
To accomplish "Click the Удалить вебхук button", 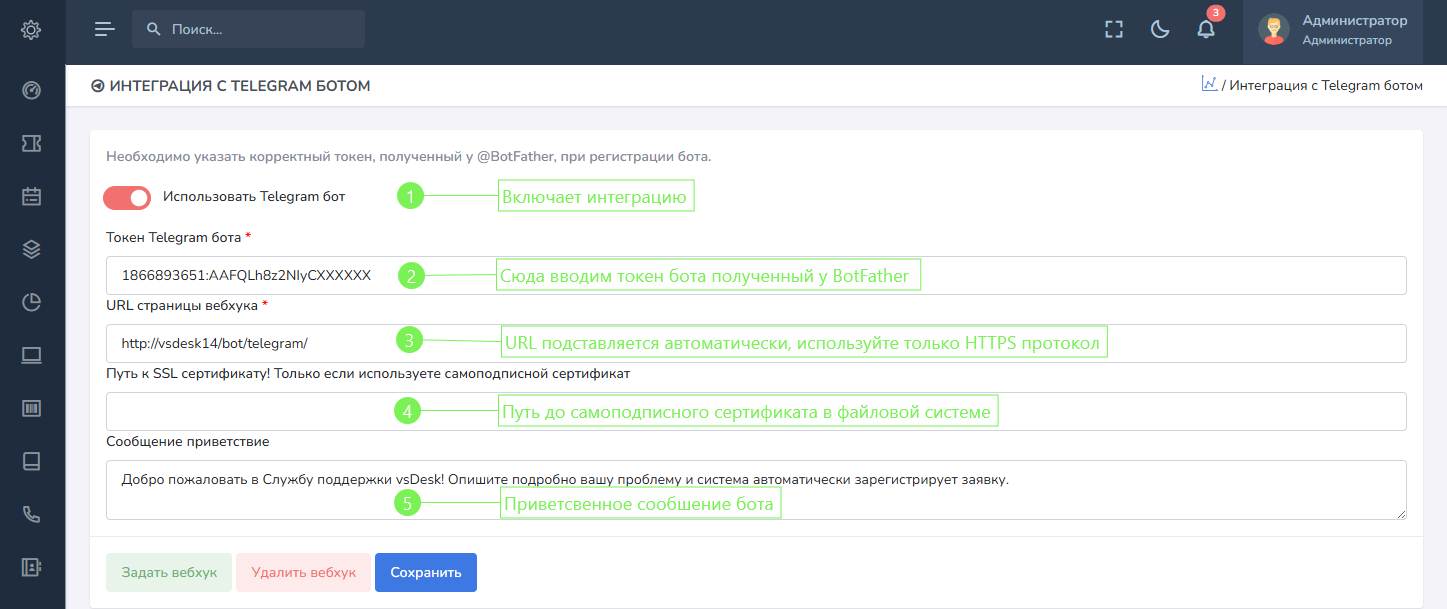I will (303, 573).
